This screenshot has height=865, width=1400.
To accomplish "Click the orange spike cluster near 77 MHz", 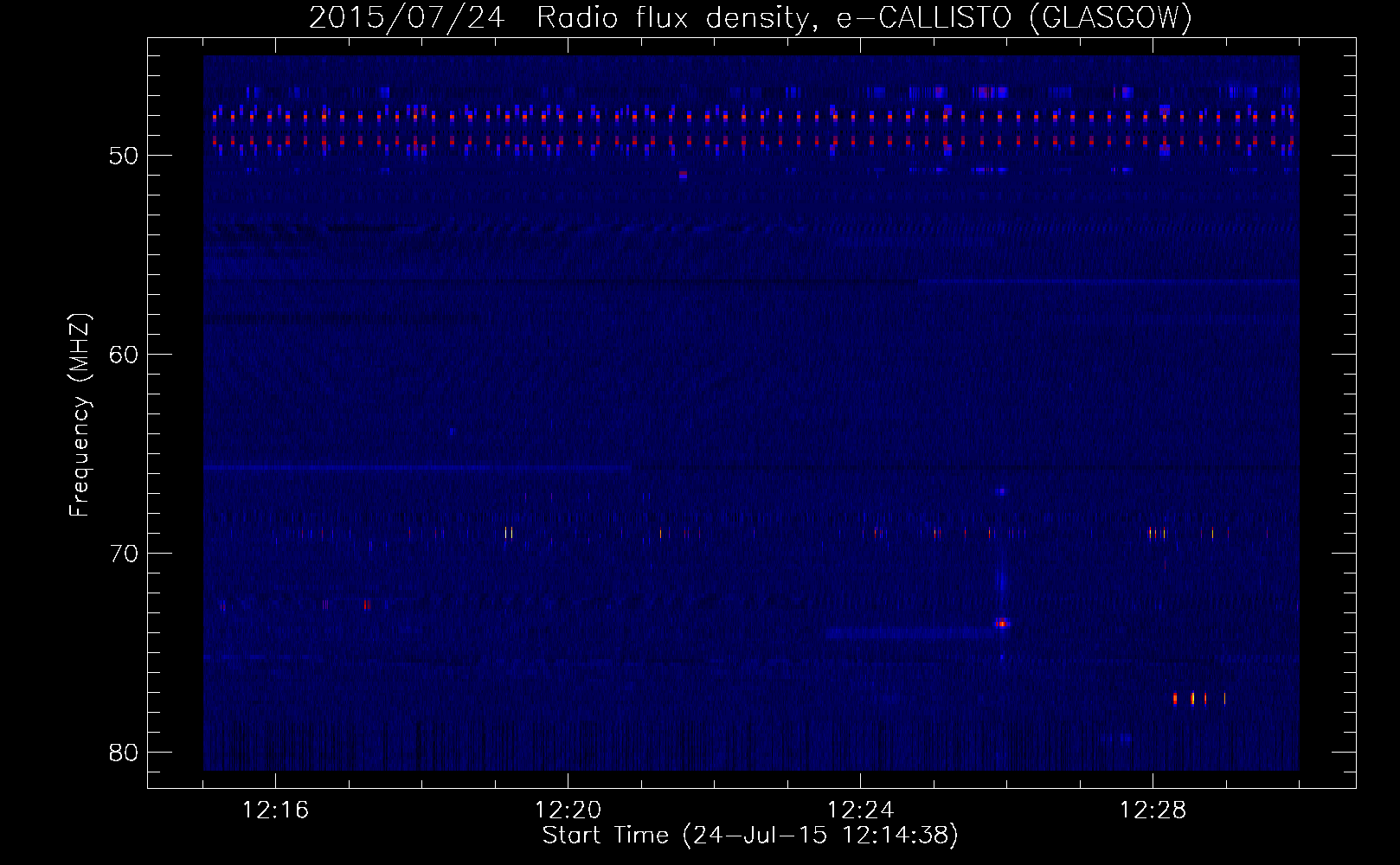I will [1198, 698].
